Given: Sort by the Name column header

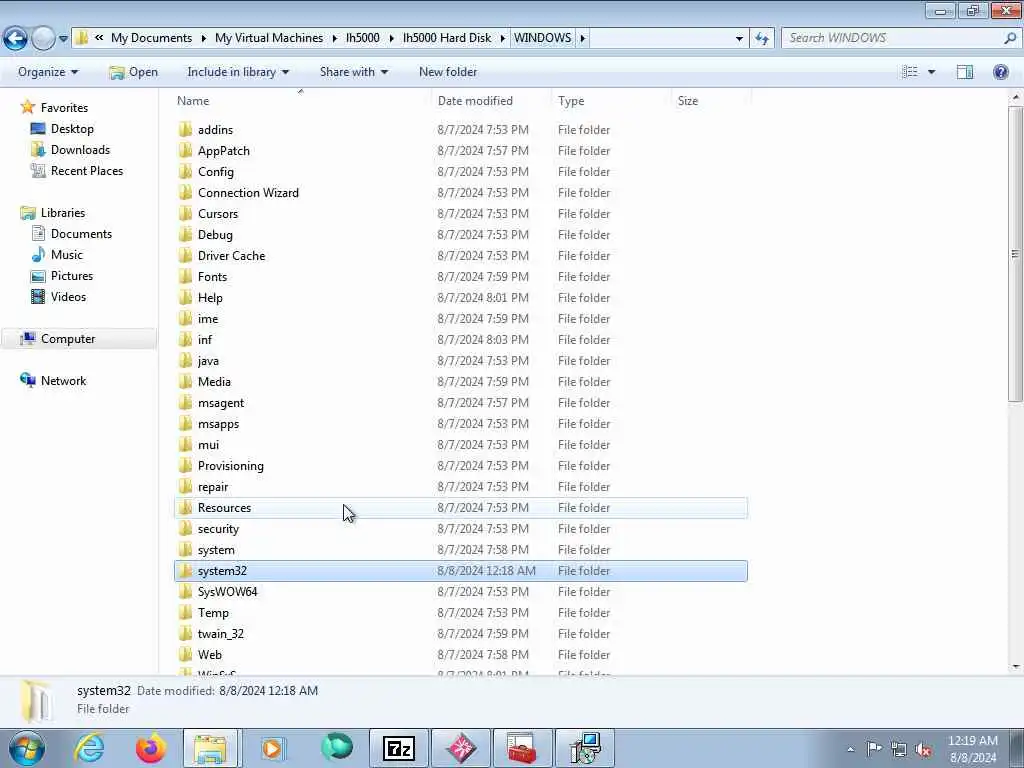Looking at the screenshot, I should pyautogui.click(x=302, y=101).
